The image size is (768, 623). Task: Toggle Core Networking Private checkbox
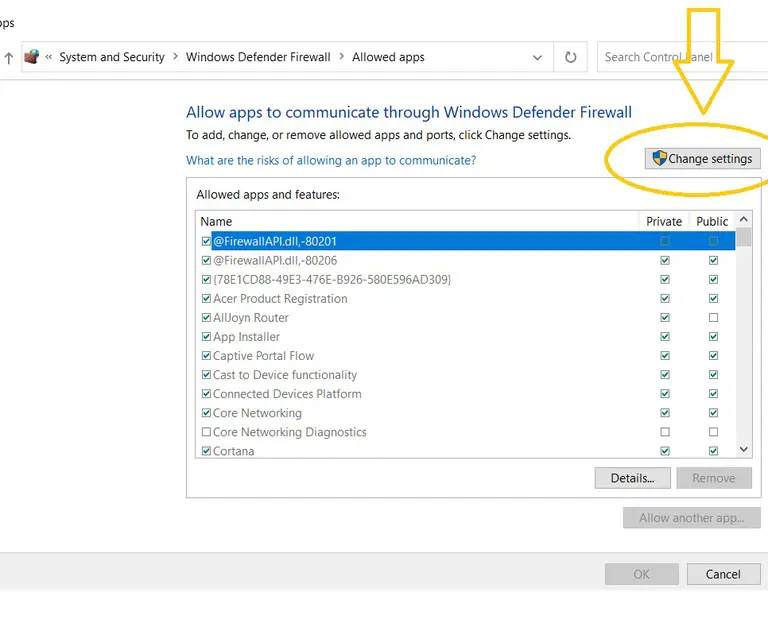pyautogui.click(x=665, y=412)
